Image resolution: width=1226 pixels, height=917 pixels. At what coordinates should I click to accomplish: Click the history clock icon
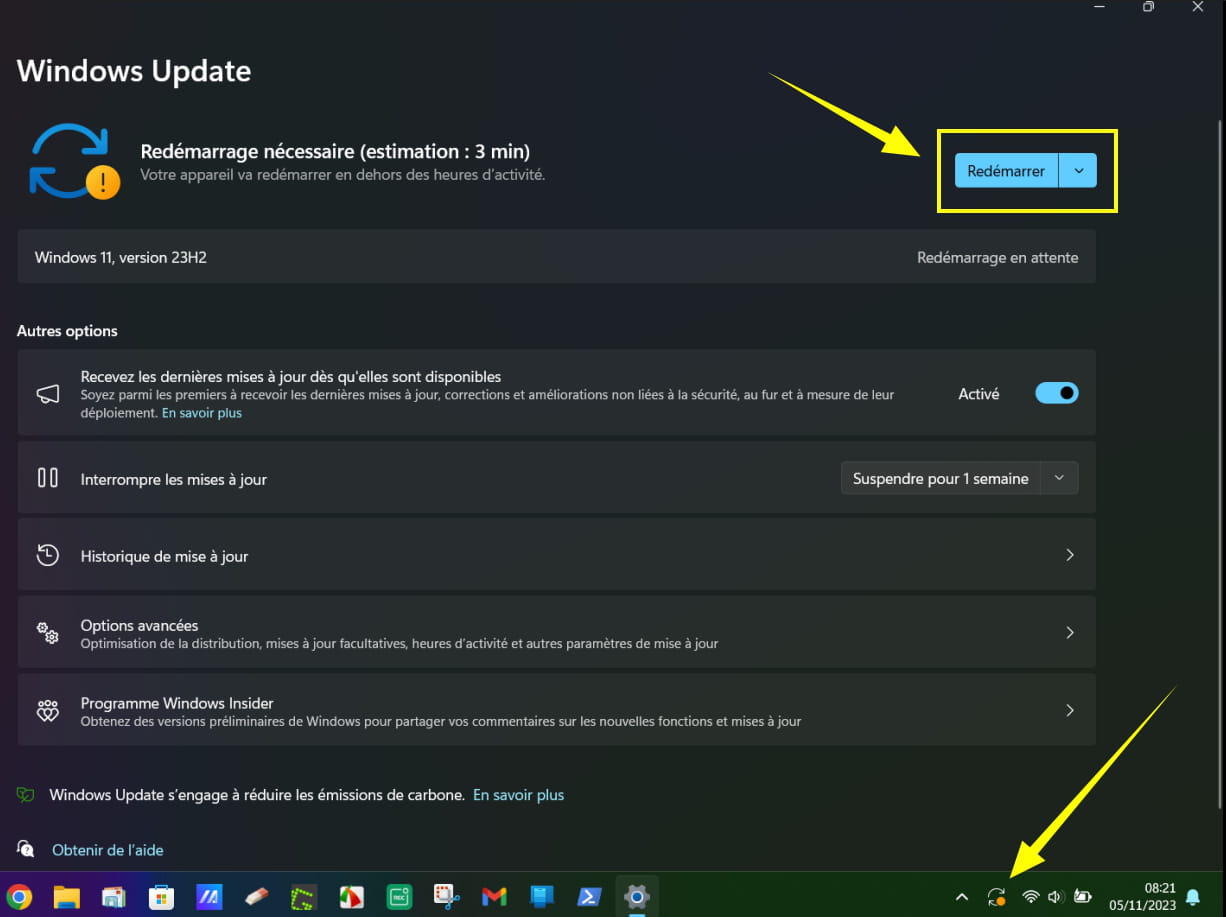48,556
